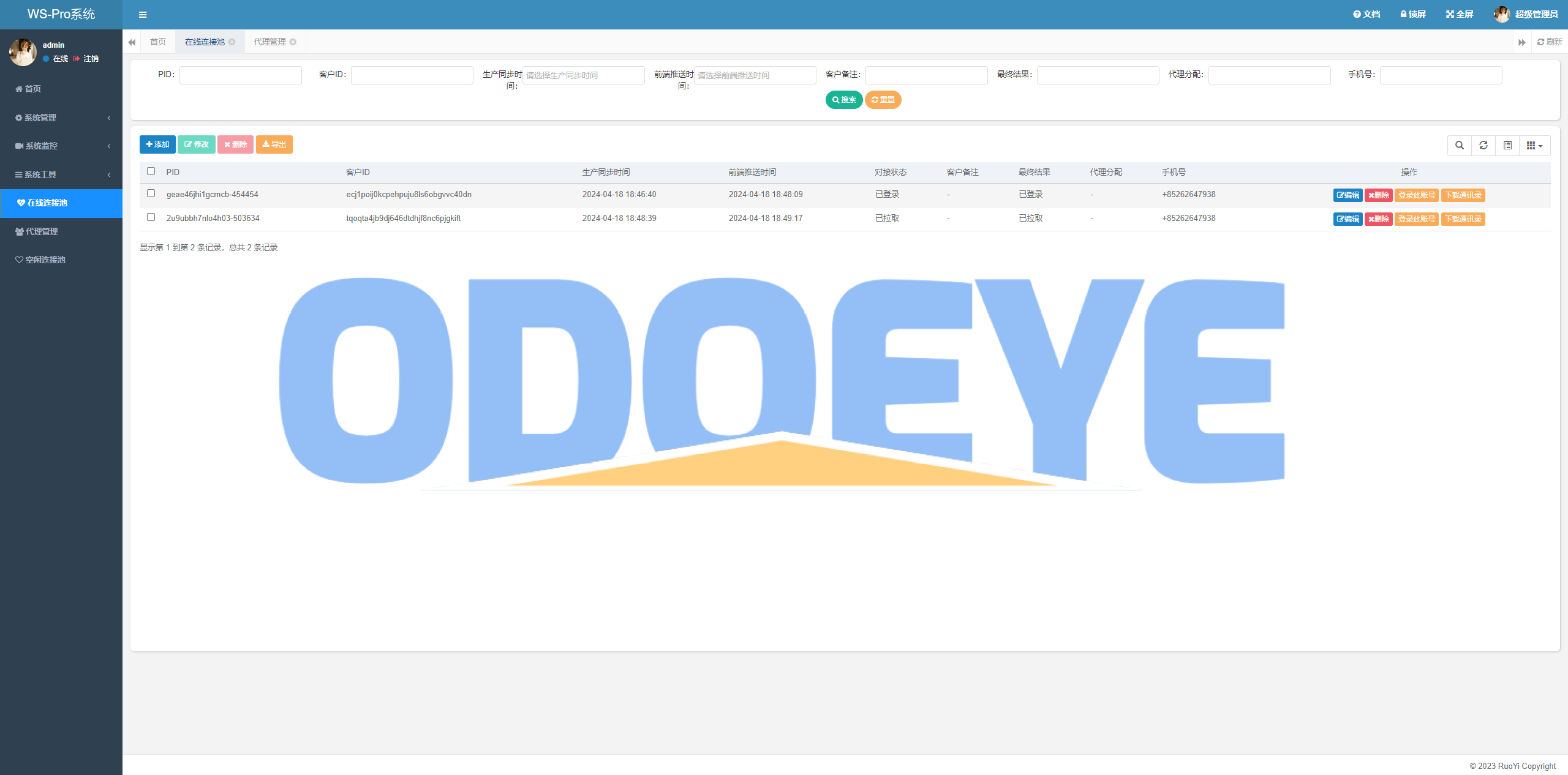The width and height of the screenshot is (1568, 775).
Task: Open the 前端推送时间 date picker field
Action: point(755,75)
